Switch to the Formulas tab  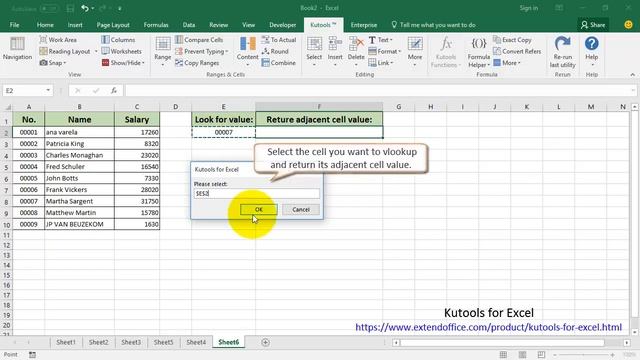[156, 25]
